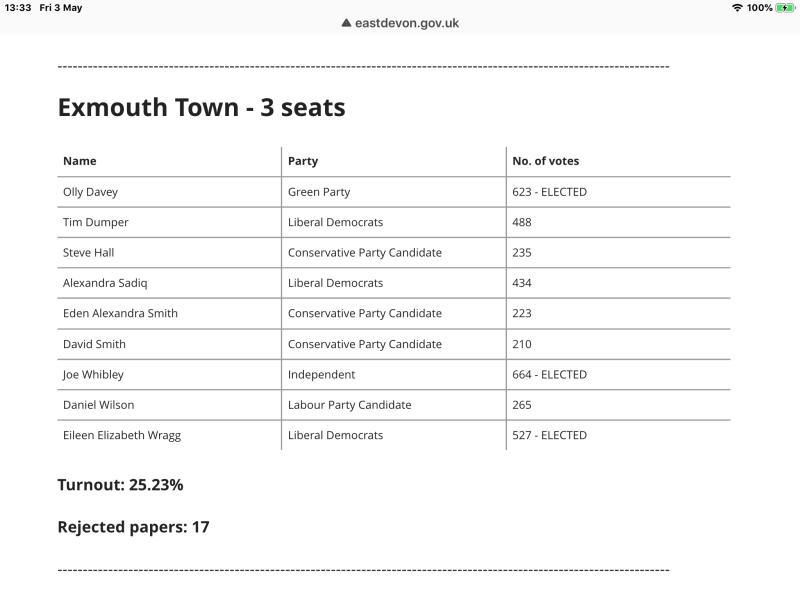Screen dimensions: 800x600
Task: Click the Rejected papers: 17 text
Action: pos(133,527)
